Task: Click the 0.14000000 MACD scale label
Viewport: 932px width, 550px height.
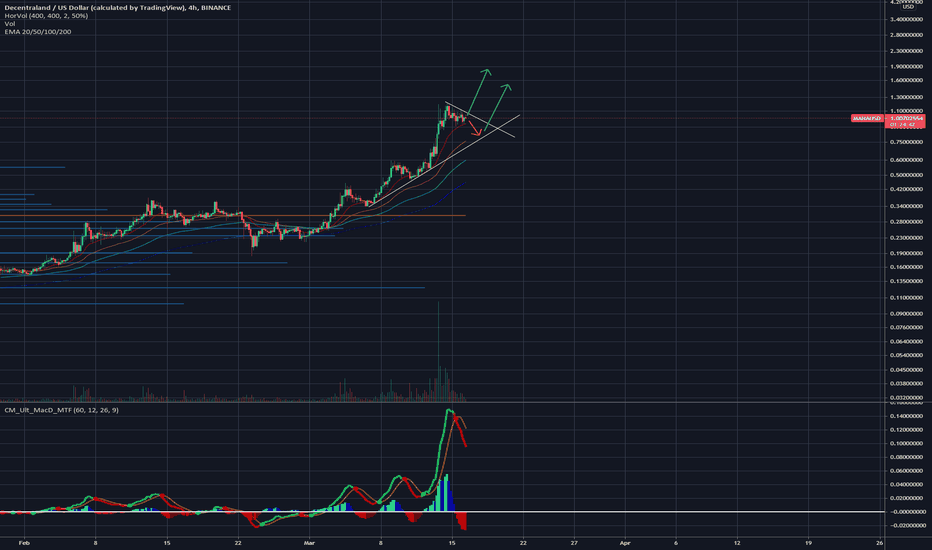Action: pyautogui.click(x=906, y=416)
